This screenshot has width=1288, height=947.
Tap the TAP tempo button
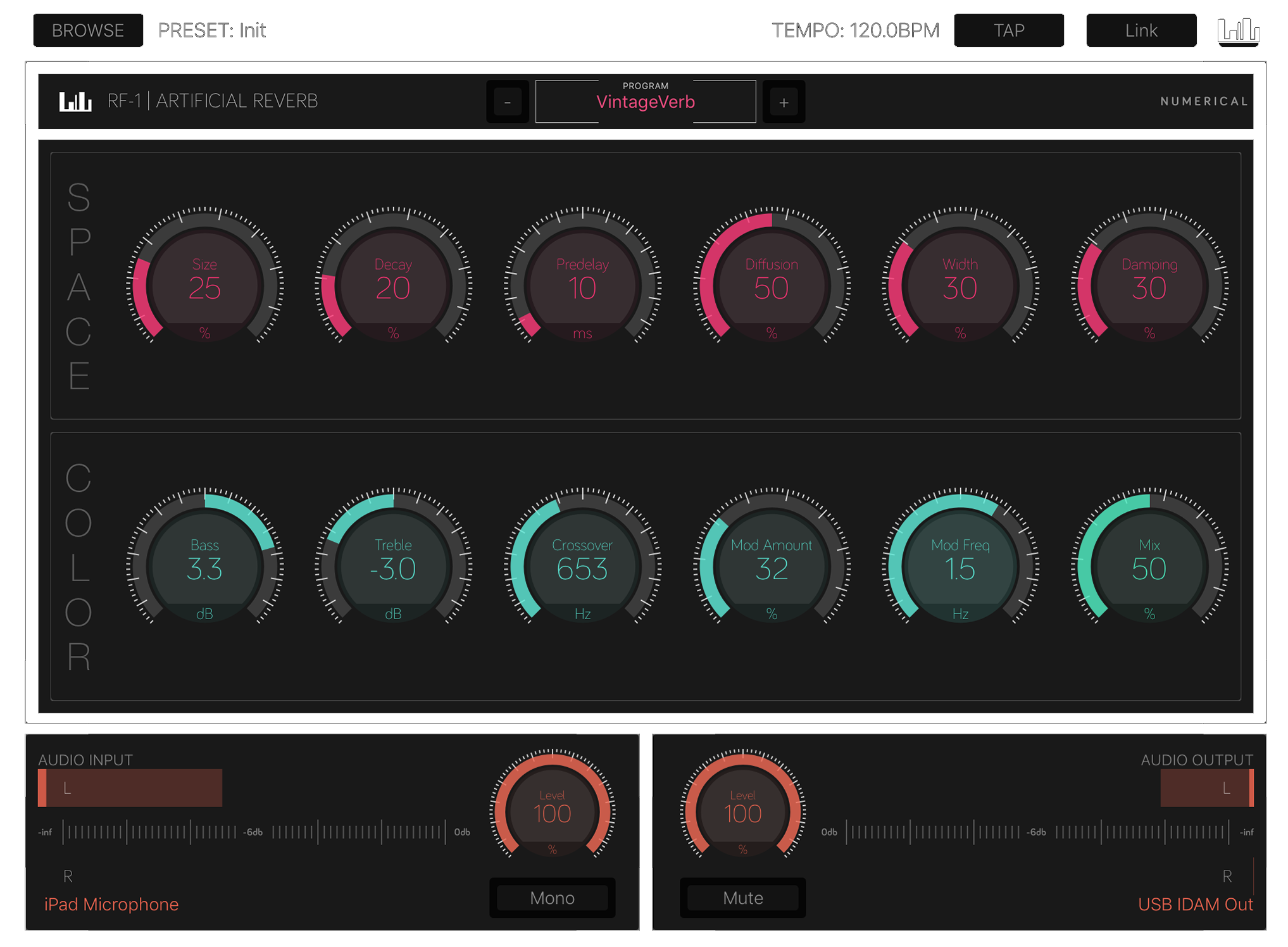click(1009, 30)
